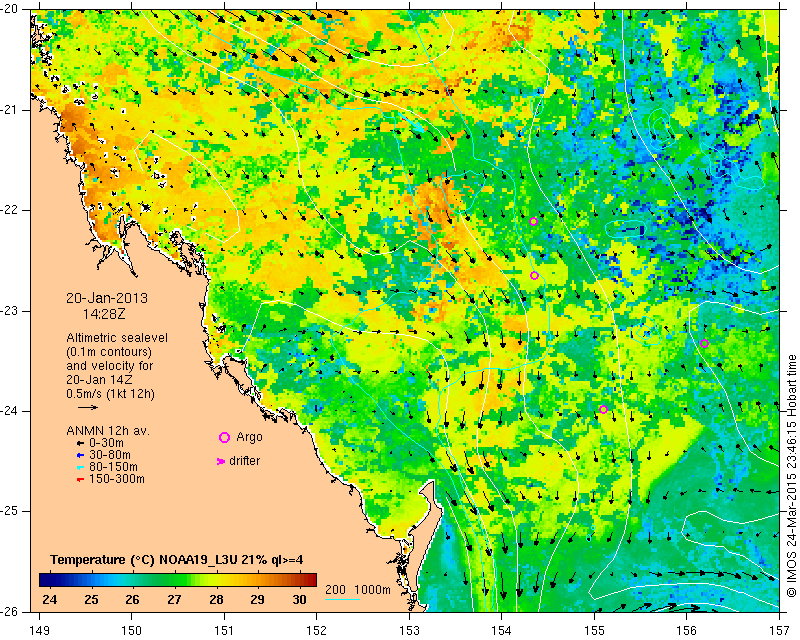Click the '0.5m/s (1kt 12h)' text
800x640 pixels.
[110, 394]
